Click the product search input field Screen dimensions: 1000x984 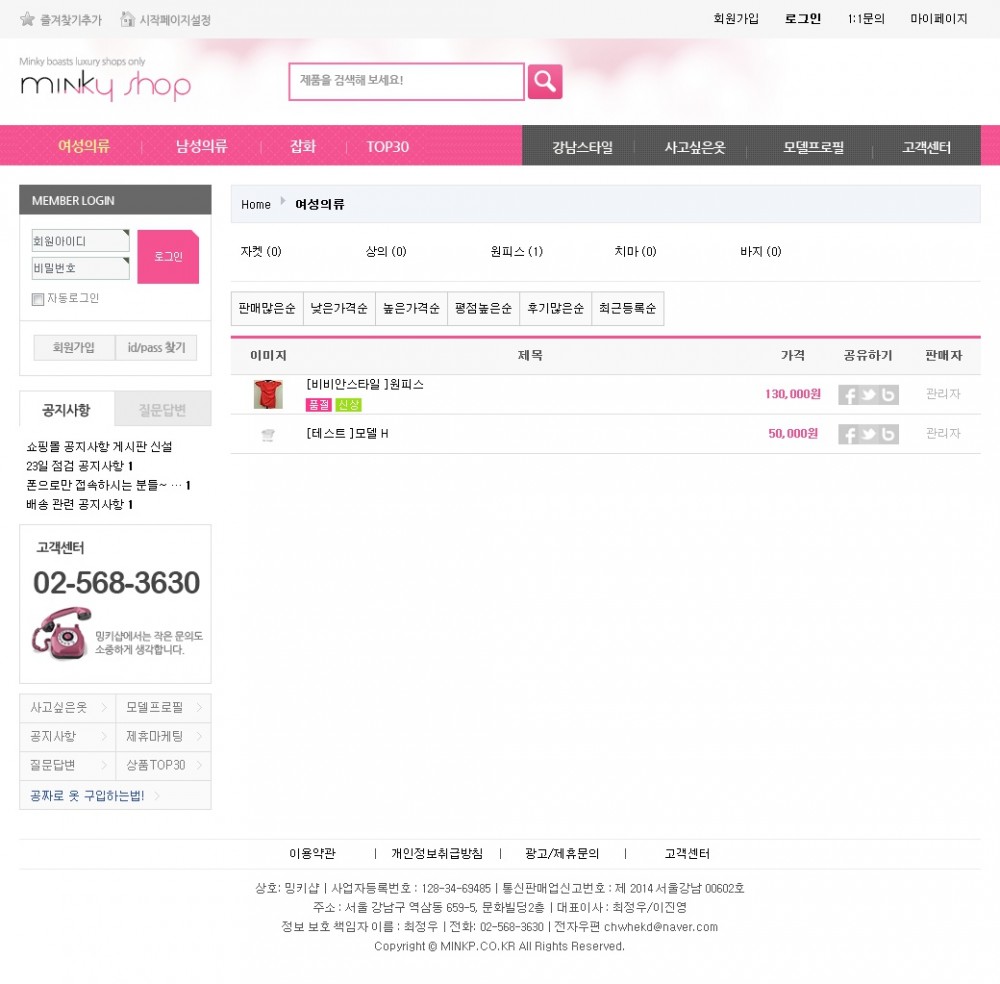(407, 82)
